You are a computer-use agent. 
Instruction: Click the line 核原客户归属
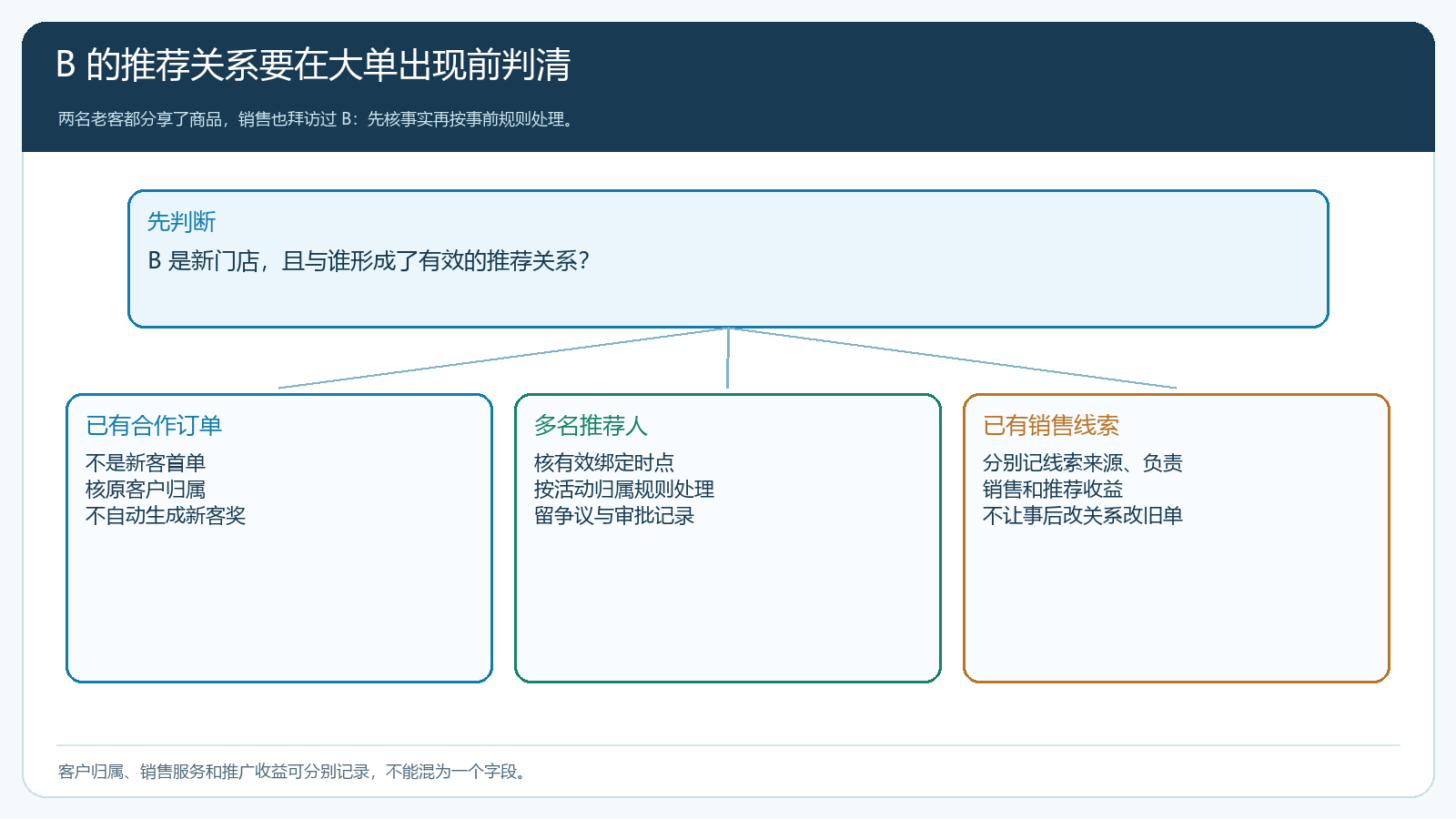[x=146, y=489]
